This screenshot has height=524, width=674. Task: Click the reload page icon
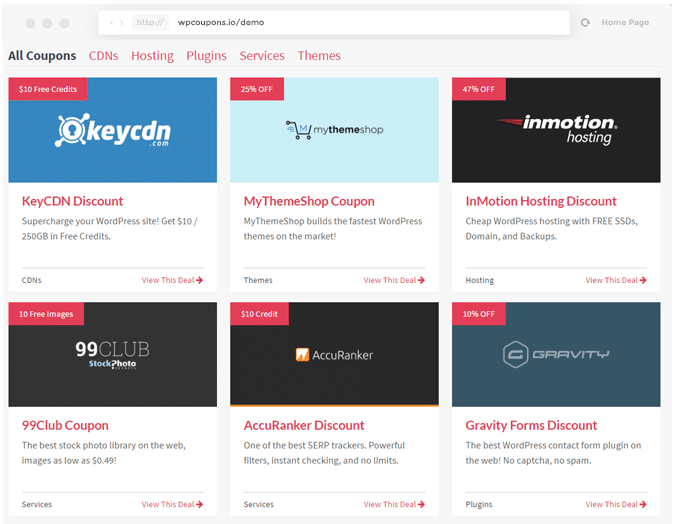[585, 22]
